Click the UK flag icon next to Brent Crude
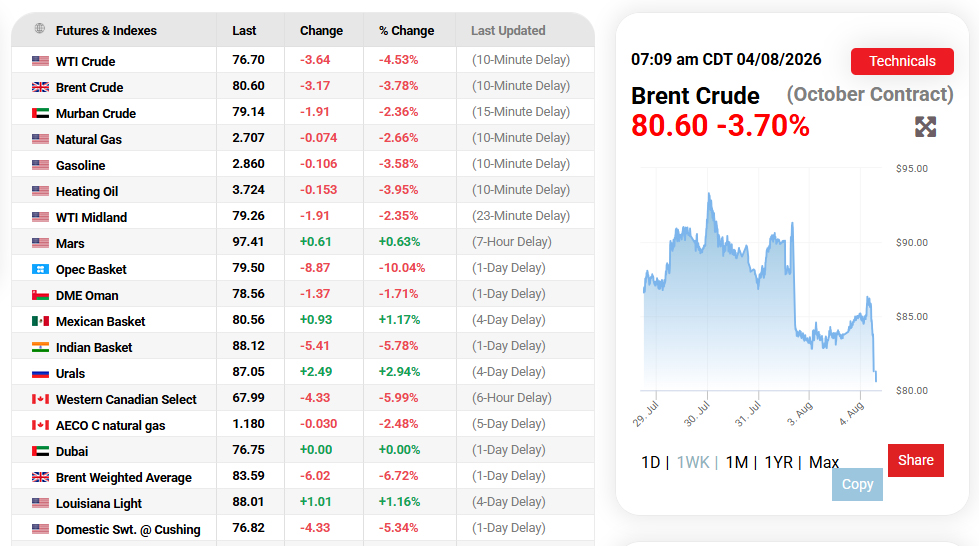The width and height of the screenshot is (979, 546). [x=41, y=87]
